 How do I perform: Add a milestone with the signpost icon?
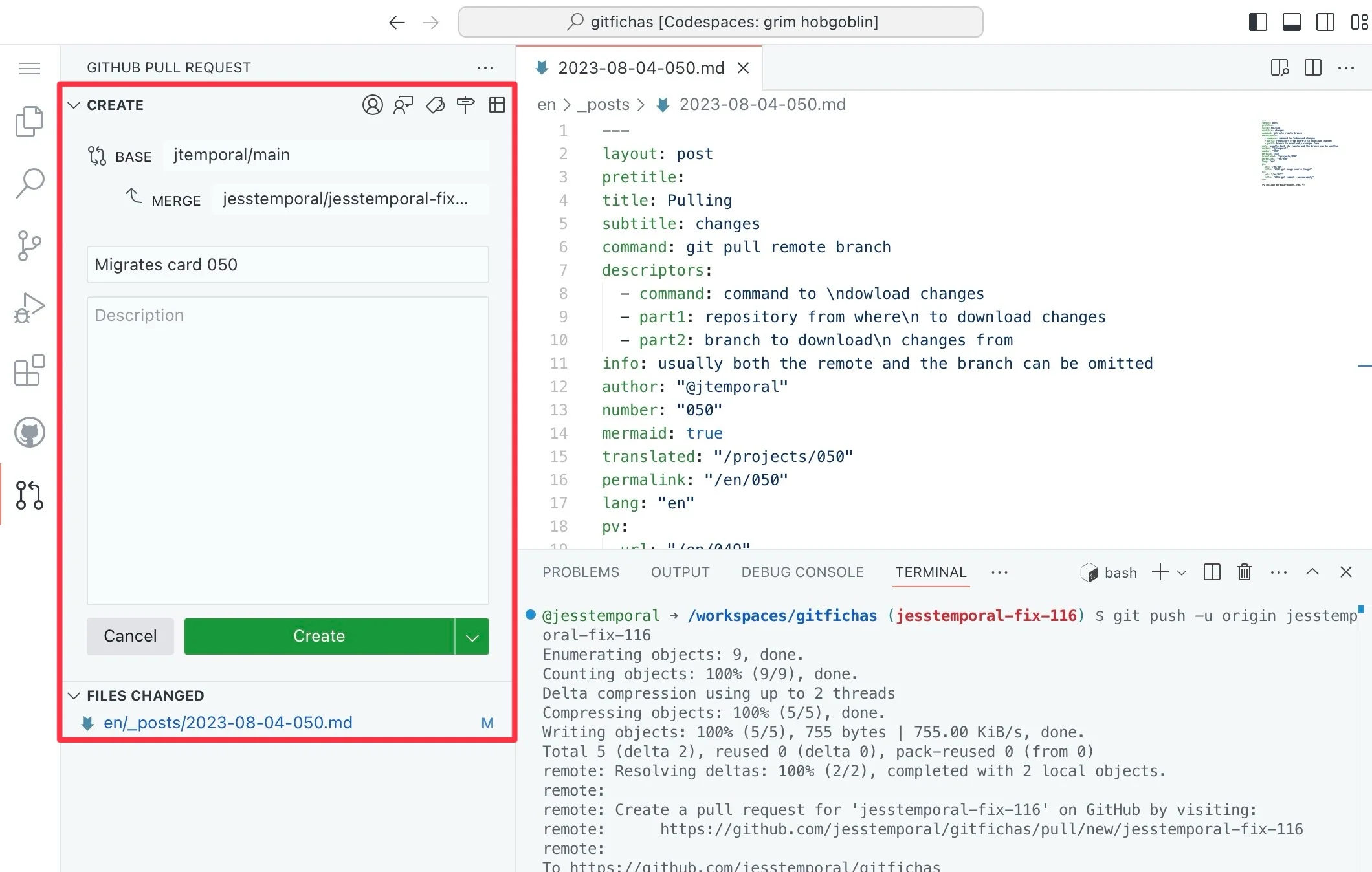(x=466, y=105)
